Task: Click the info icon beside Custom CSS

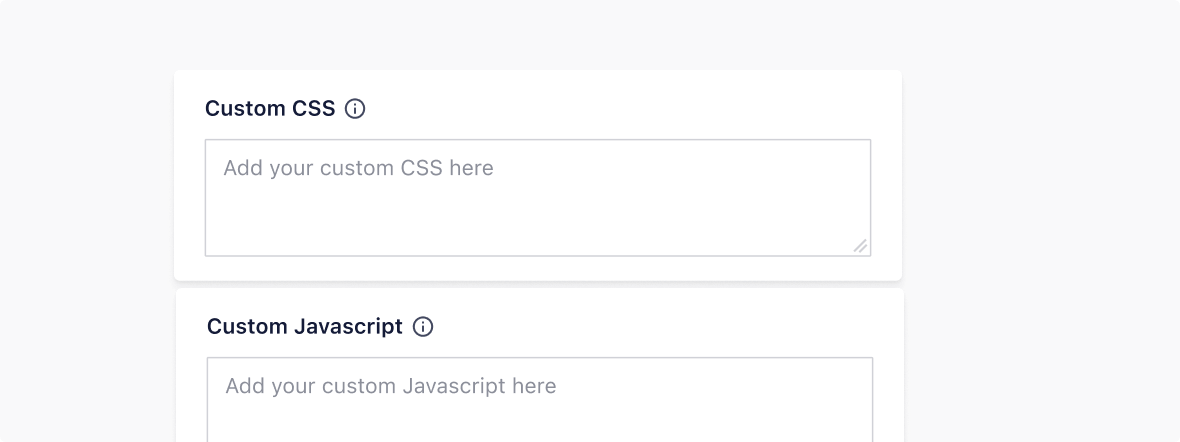Action: 355,109
